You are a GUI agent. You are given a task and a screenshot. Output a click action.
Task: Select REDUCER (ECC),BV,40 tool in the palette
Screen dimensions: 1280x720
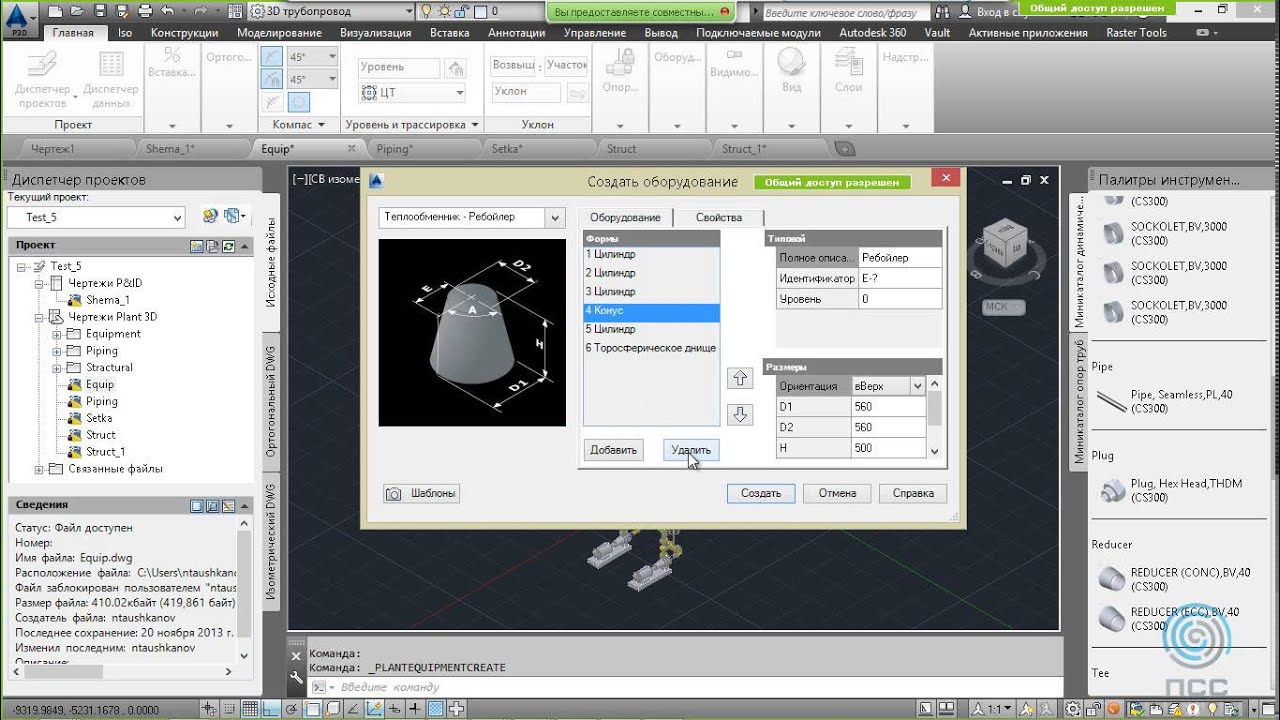(x=1169, y=618)
